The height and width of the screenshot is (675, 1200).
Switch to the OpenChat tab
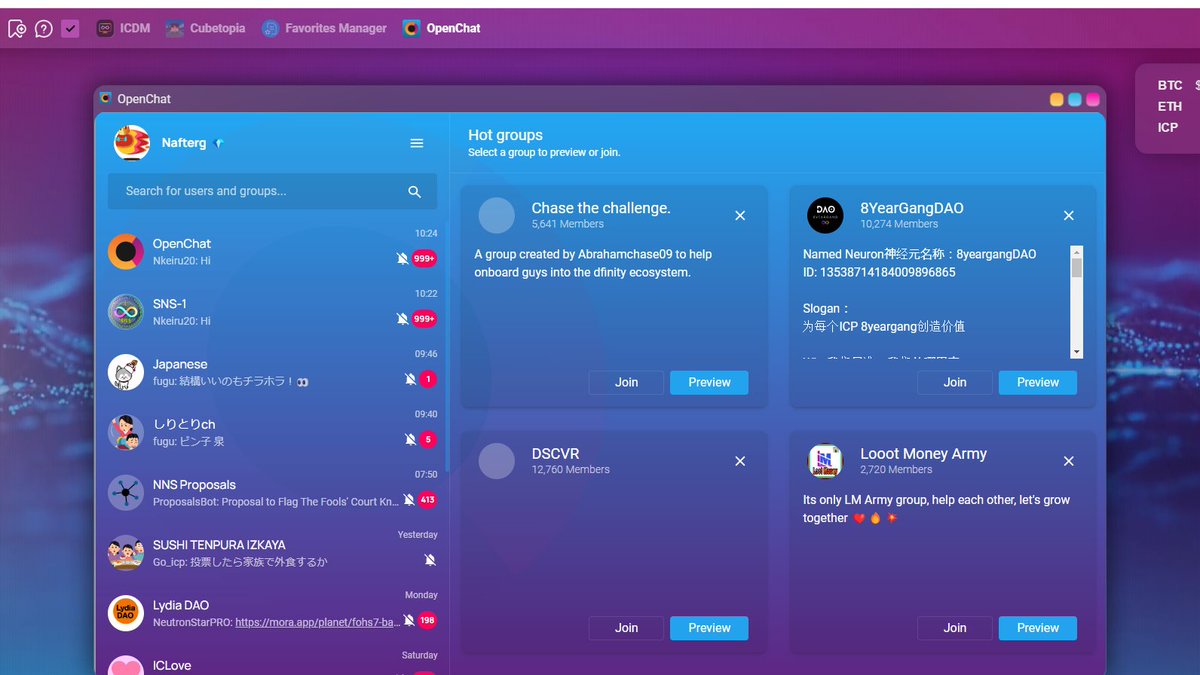442,28
